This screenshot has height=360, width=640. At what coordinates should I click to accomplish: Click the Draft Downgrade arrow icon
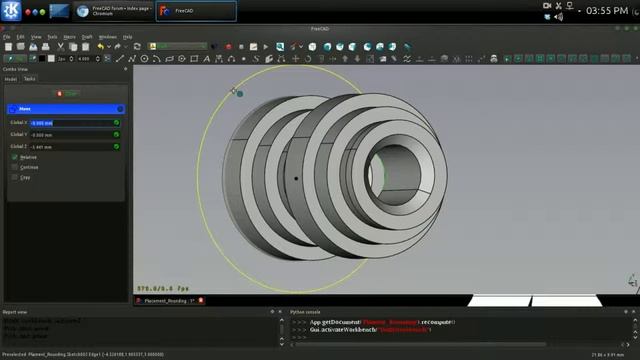tap(357, 59)
